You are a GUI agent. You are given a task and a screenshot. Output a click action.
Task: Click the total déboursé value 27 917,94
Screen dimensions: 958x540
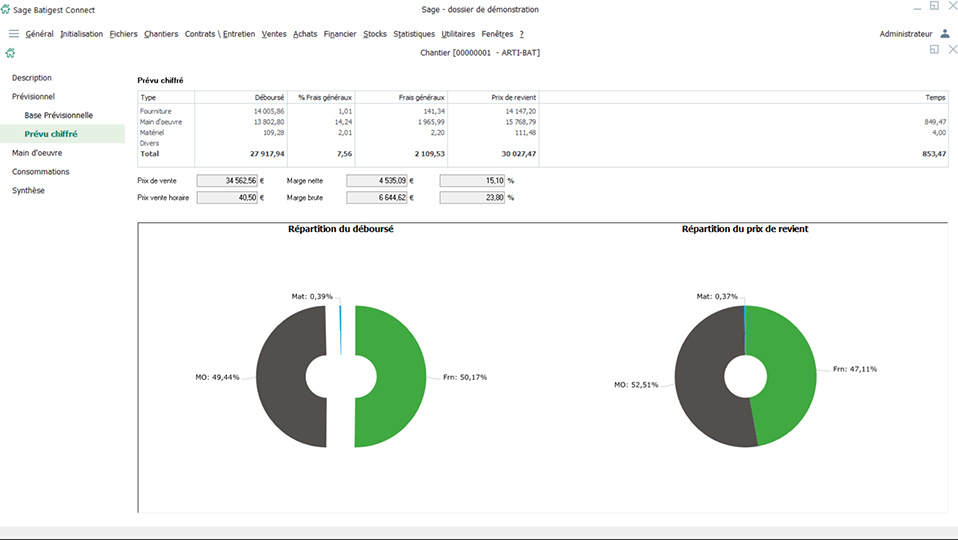click(x=267, y=154)
